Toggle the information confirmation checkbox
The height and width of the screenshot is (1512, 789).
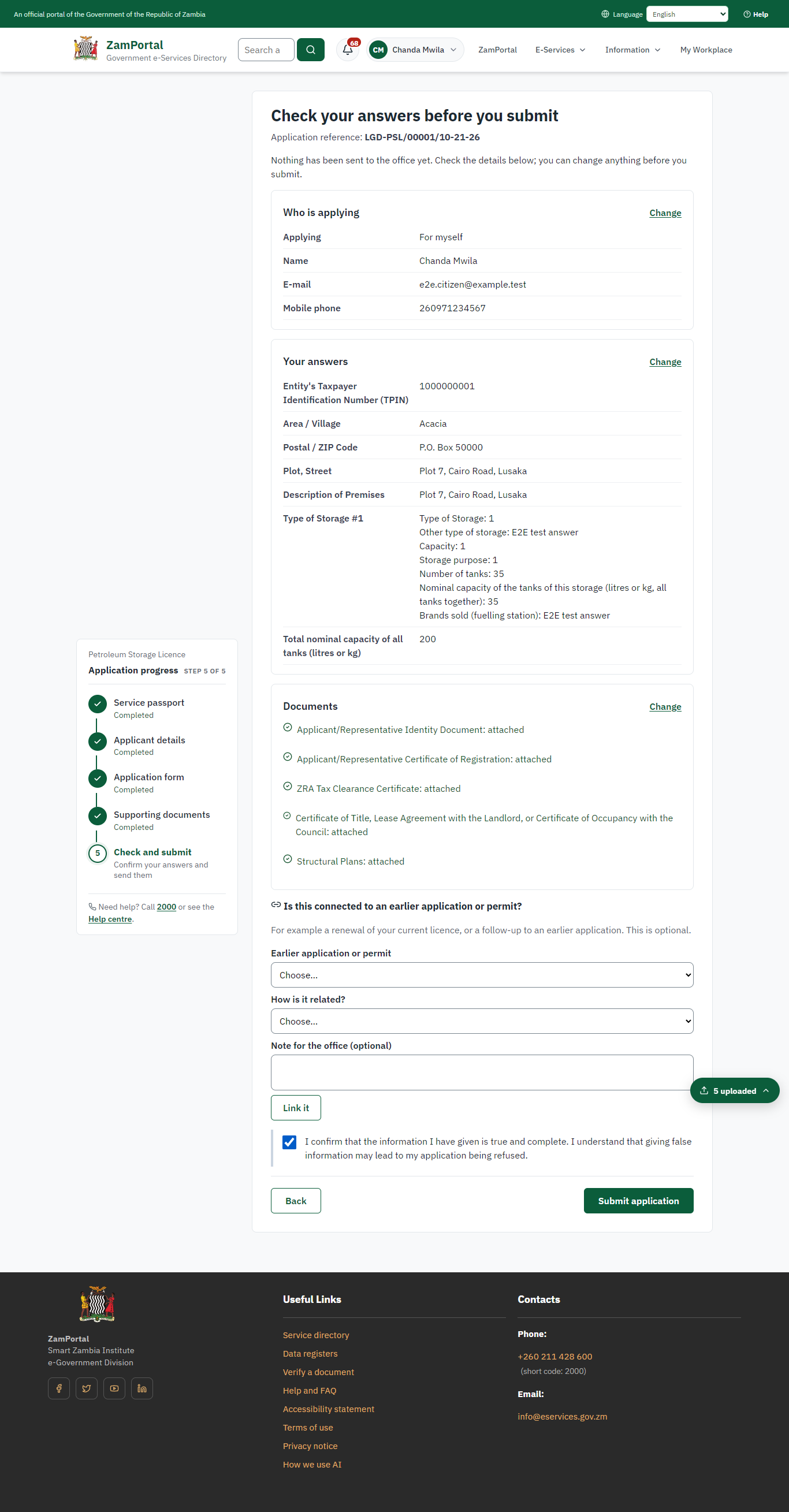[289, 1142]
